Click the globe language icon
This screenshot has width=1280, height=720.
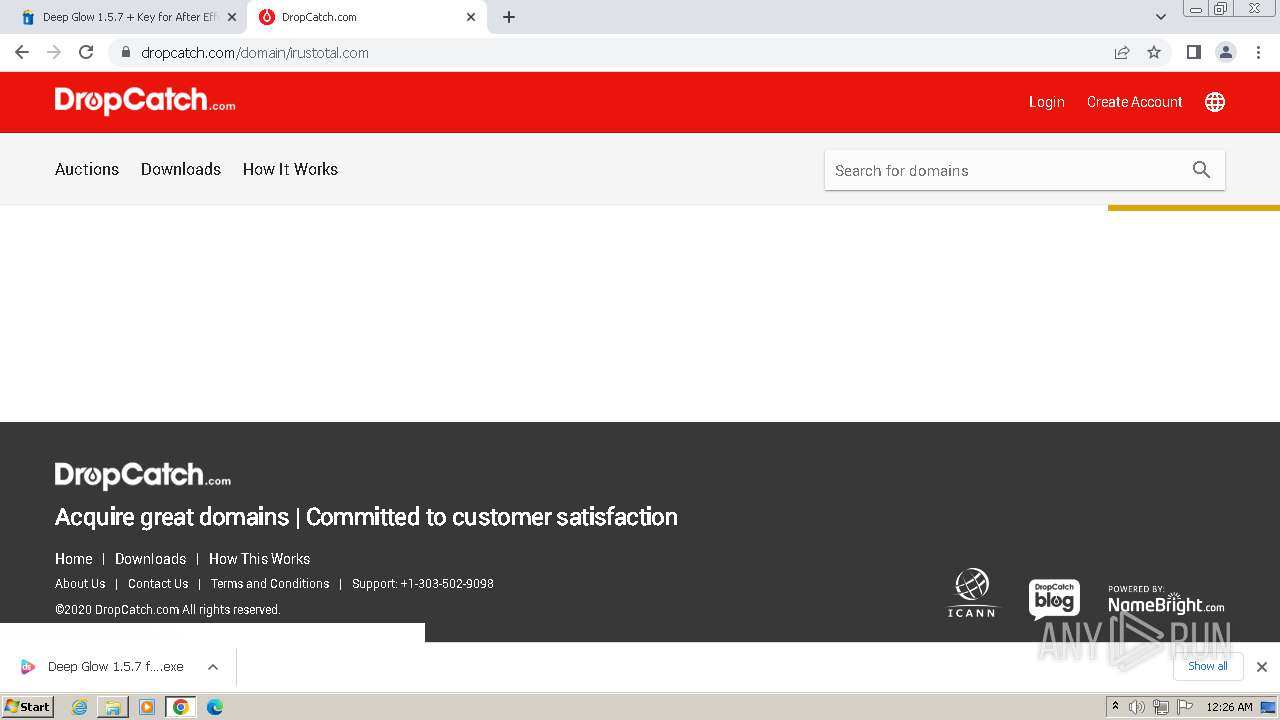point(1215,102)
